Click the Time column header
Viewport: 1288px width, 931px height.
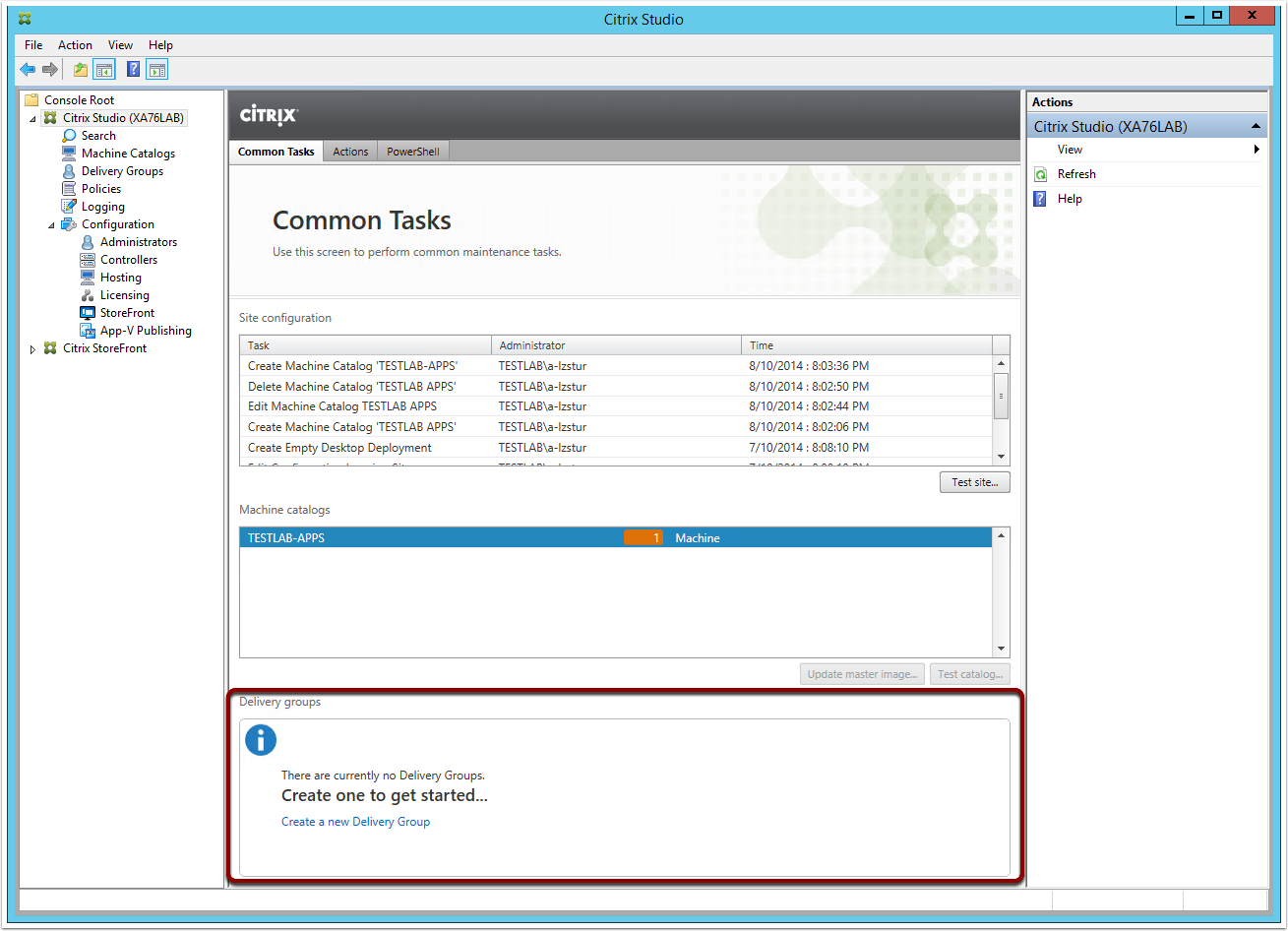[x=867, y=345]
